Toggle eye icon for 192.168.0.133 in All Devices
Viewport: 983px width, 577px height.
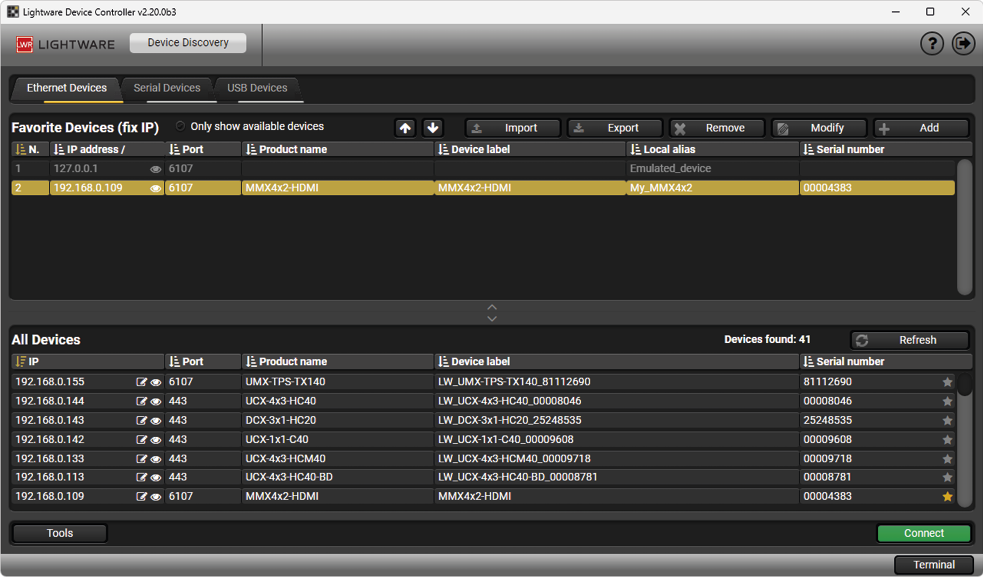coord(156,459)
